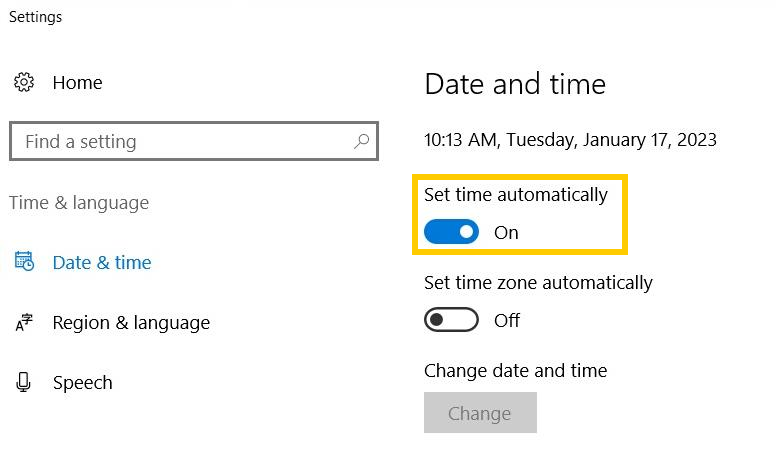Click the Home gear icon
Screen dimensions: 776x457
click(24, 82)
